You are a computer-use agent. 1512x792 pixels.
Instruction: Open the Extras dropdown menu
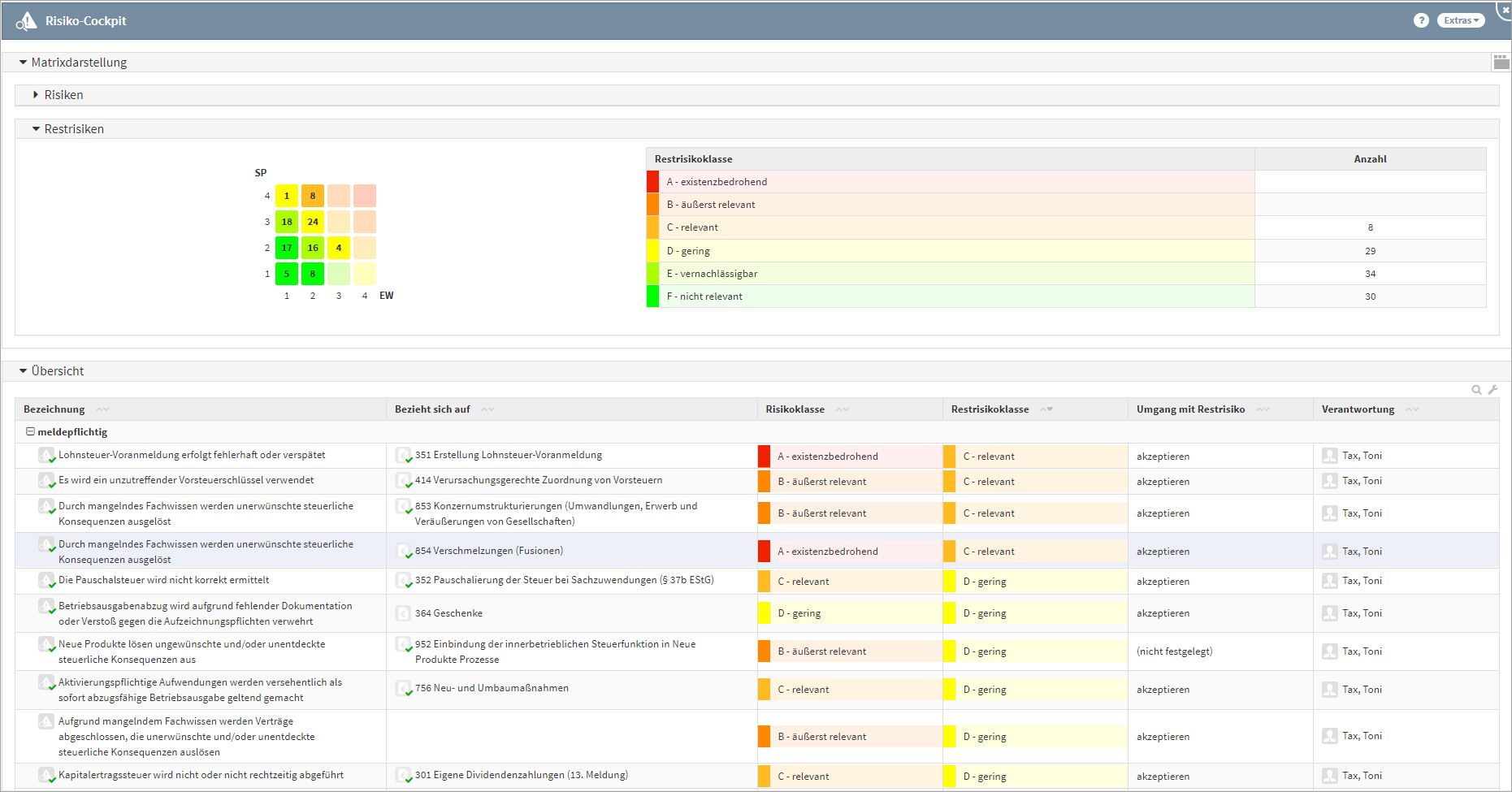(1460, 20)
